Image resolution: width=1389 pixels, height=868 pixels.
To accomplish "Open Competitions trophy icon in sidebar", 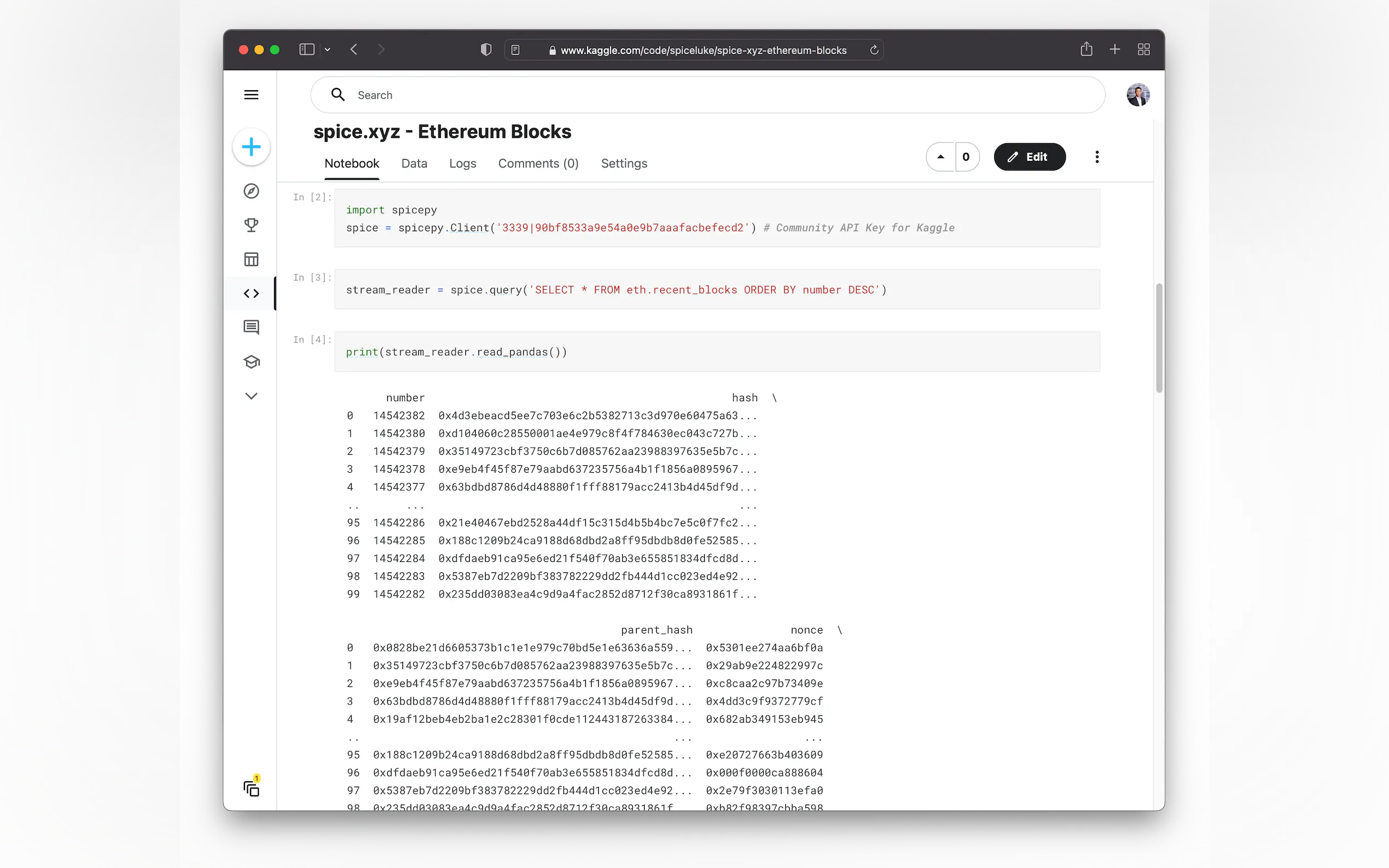I will (x=251, y=225).
